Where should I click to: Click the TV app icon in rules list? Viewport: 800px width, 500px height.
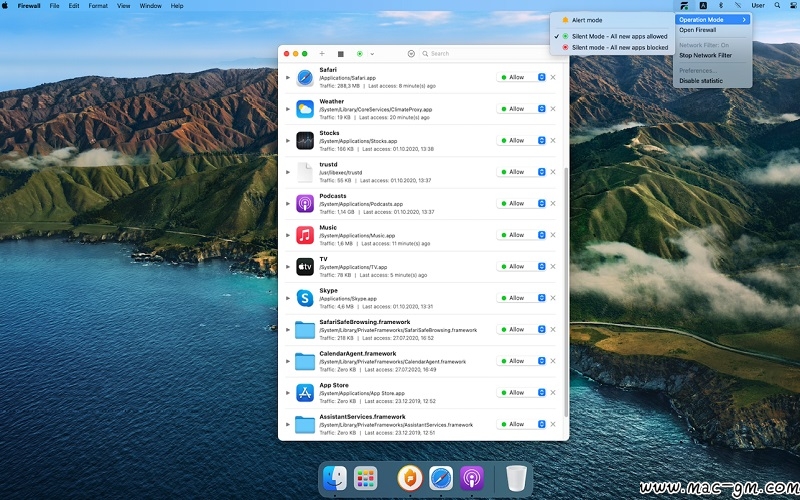pos(305,267)
